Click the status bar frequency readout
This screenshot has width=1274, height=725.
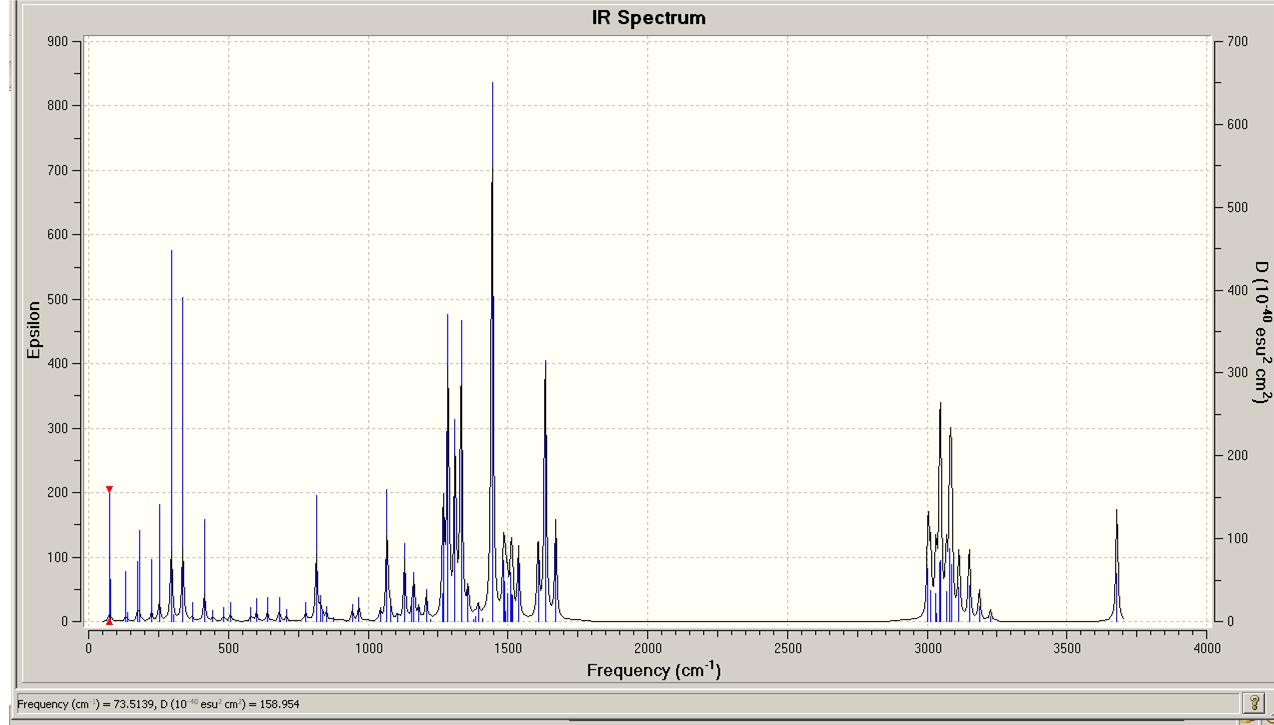158,704
